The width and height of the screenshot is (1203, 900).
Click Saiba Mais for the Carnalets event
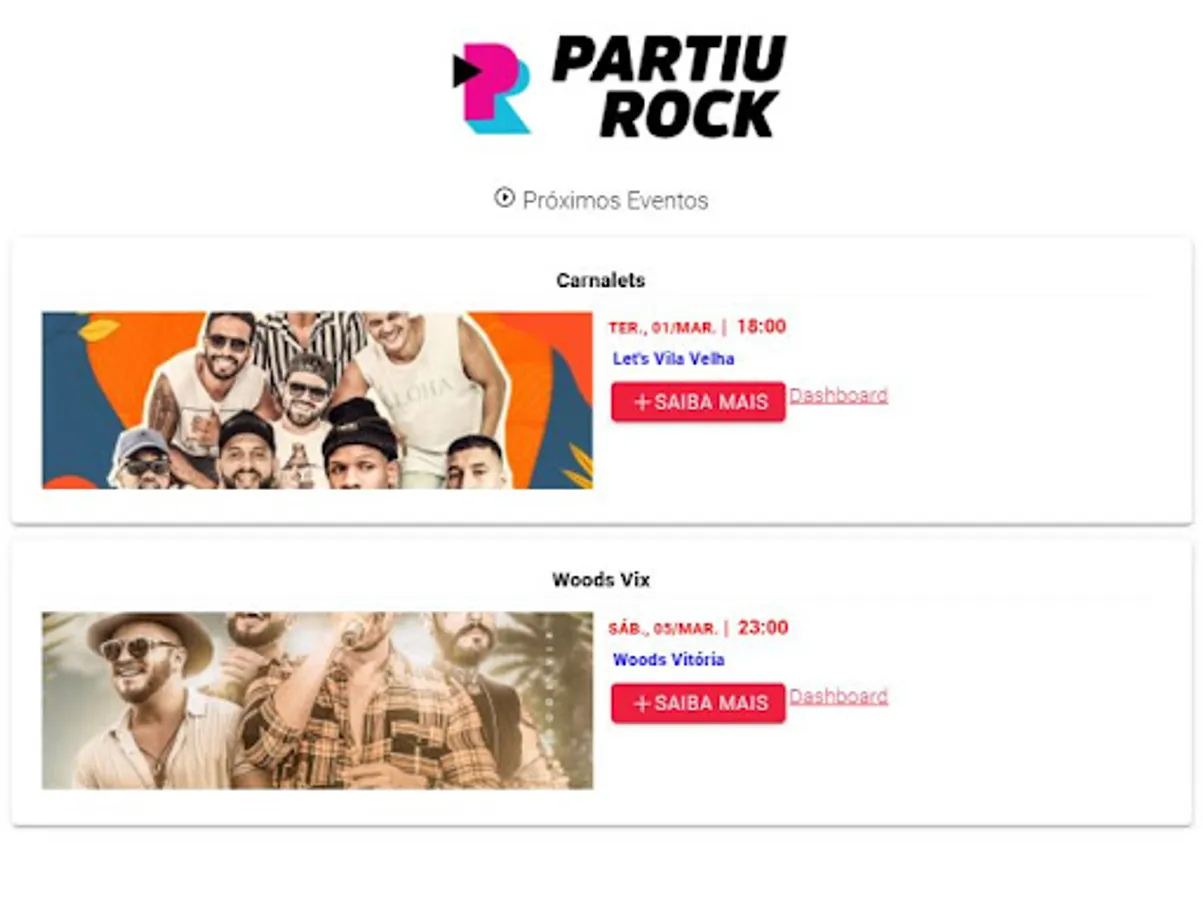[x=698, y=402]
